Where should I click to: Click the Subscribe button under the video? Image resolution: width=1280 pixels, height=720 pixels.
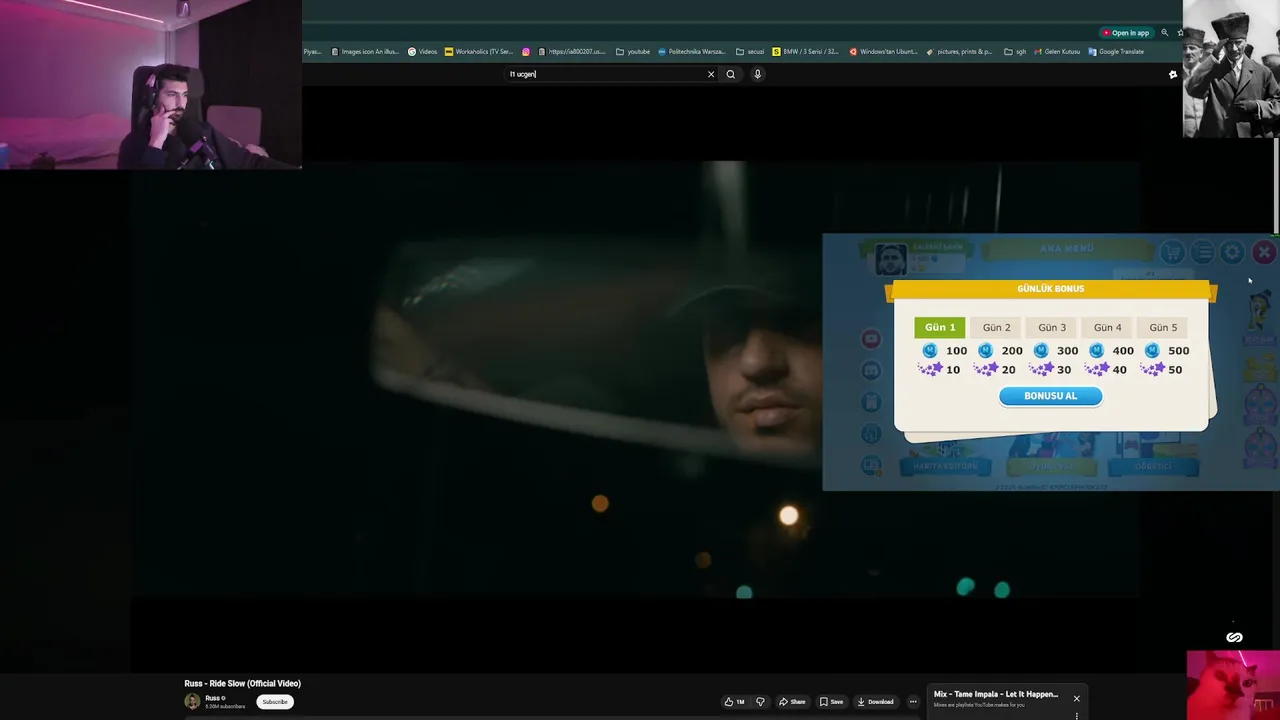click(275, 702)
